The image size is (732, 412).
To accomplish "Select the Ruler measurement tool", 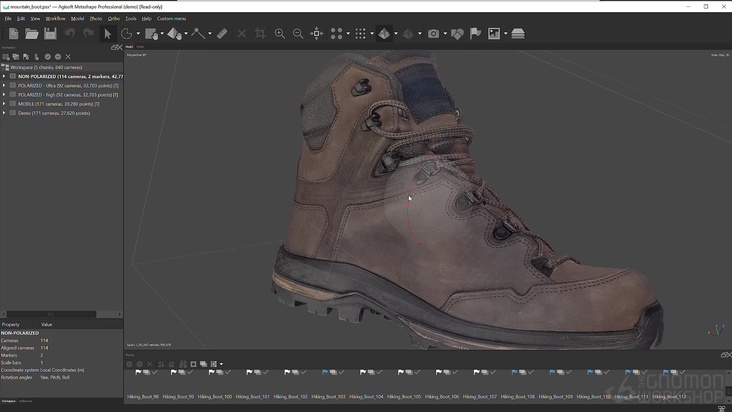I will click(222, 34).
